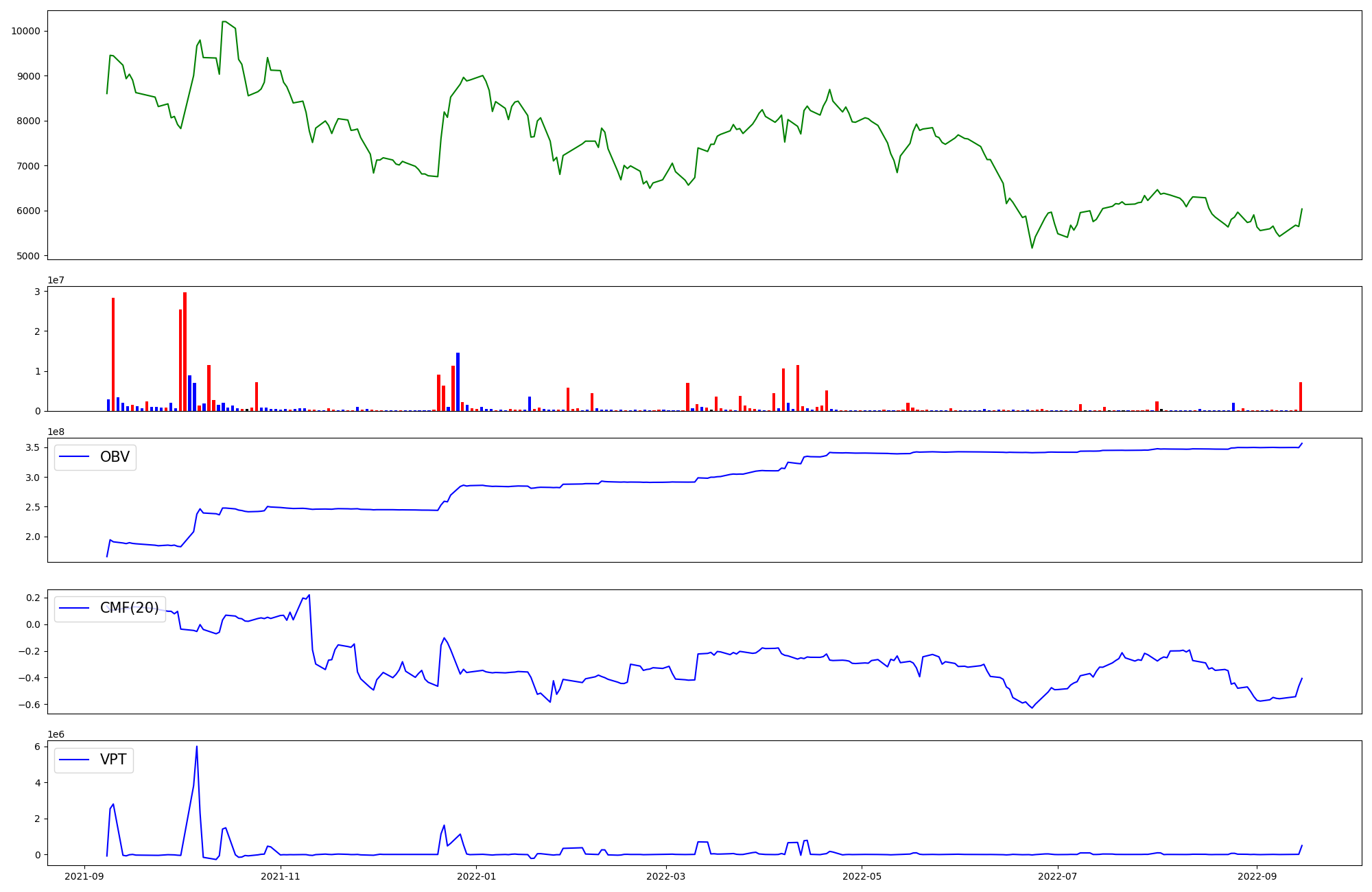Click the OBV legend box
Viewport: 1372px width, 892px height.
coord(95,458)
